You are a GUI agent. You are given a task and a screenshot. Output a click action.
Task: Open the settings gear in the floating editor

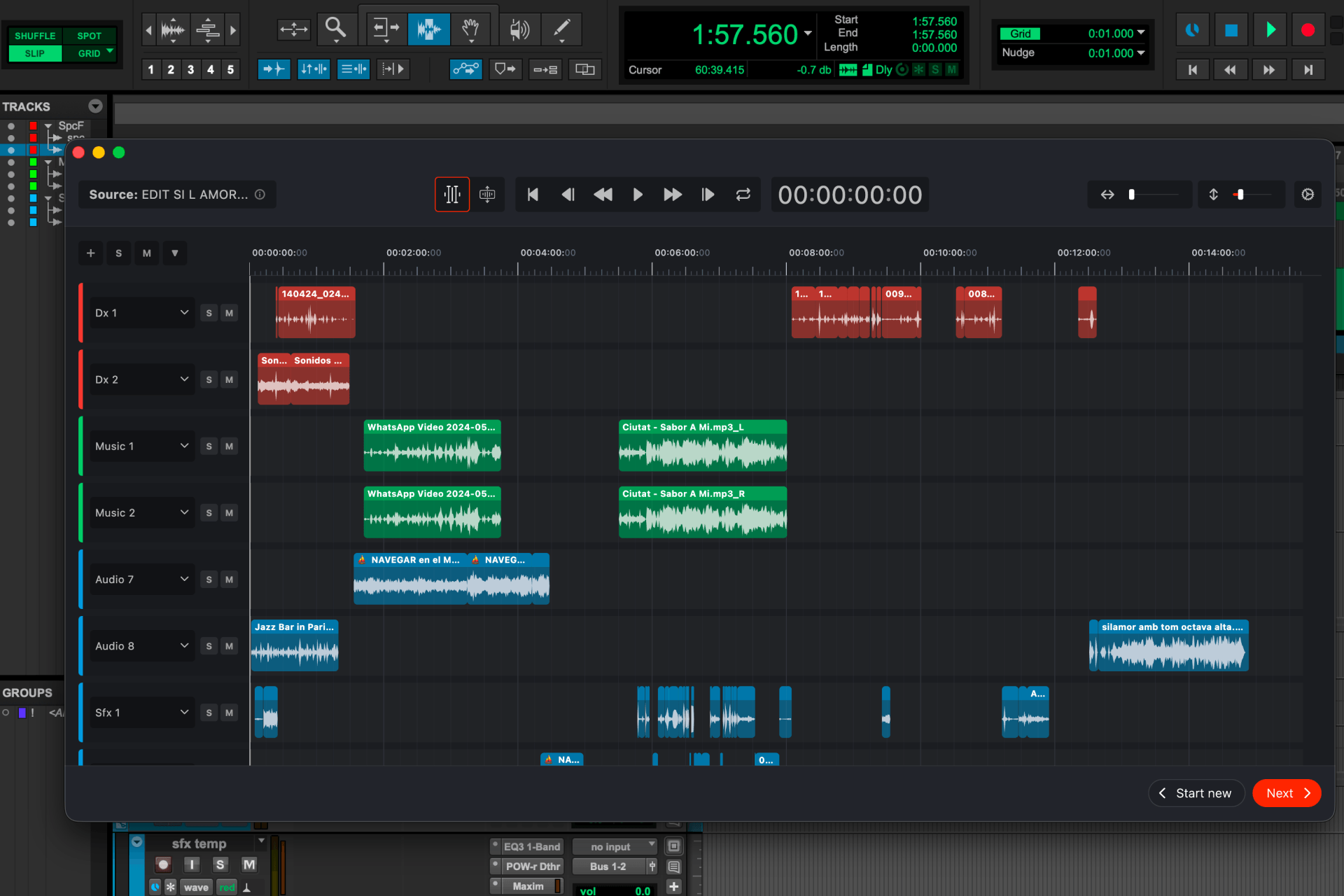pos(1308,195)
